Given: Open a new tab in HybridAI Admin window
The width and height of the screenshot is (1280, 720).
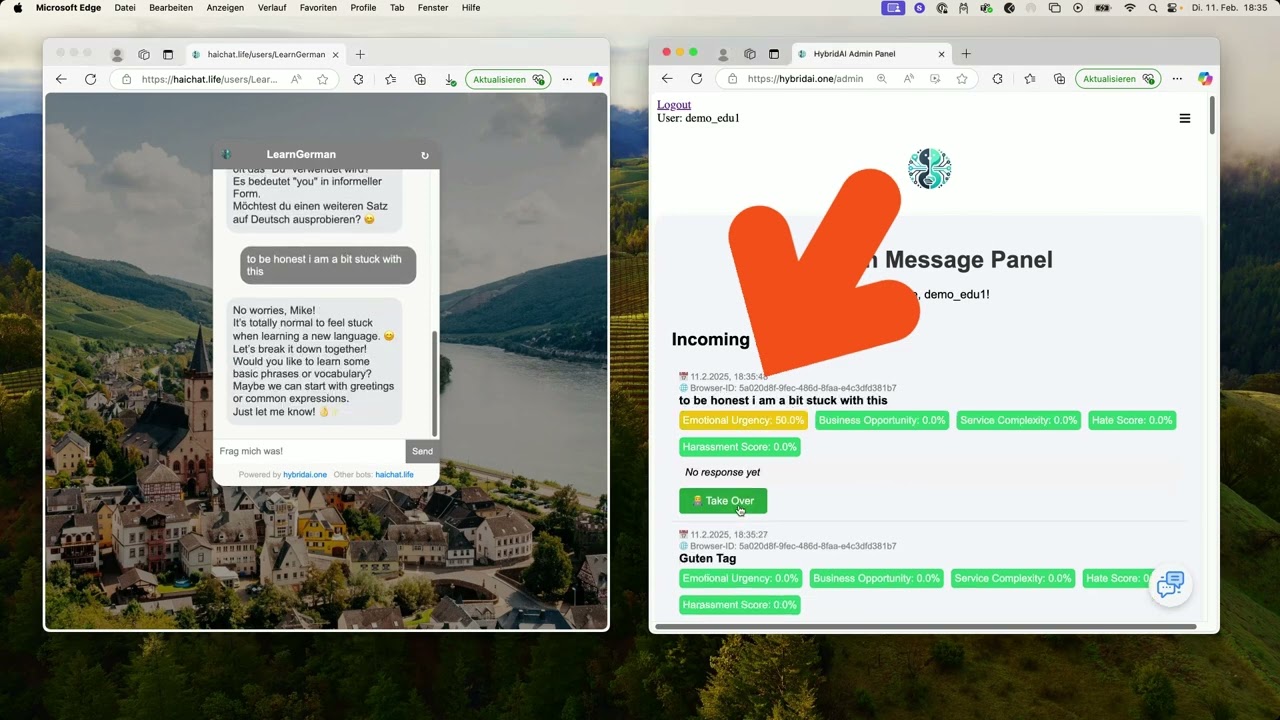Looking at the screenshot, I should coord(966,54).
